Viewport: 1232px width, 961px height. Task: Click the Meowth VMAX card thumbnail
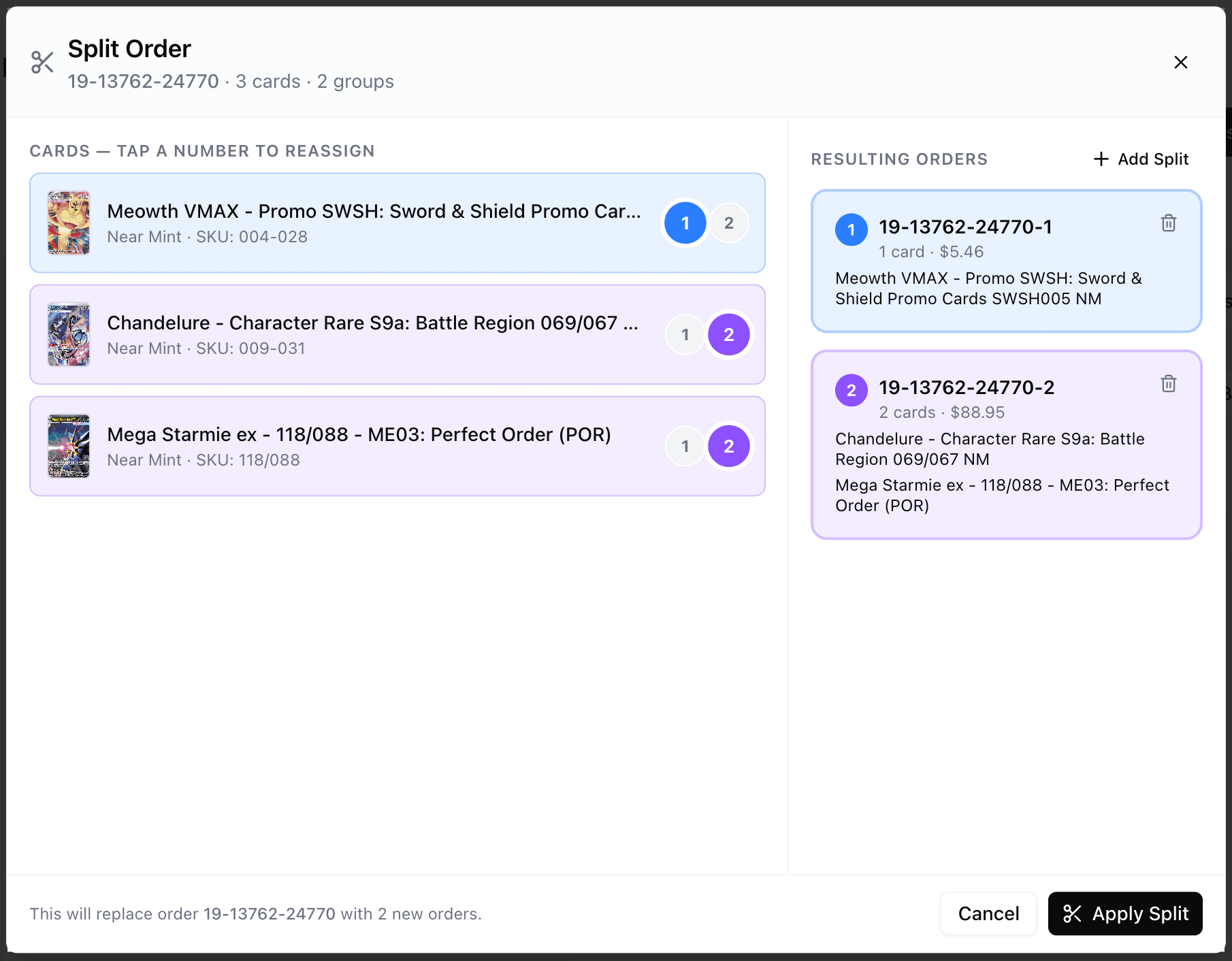point(68,223)
